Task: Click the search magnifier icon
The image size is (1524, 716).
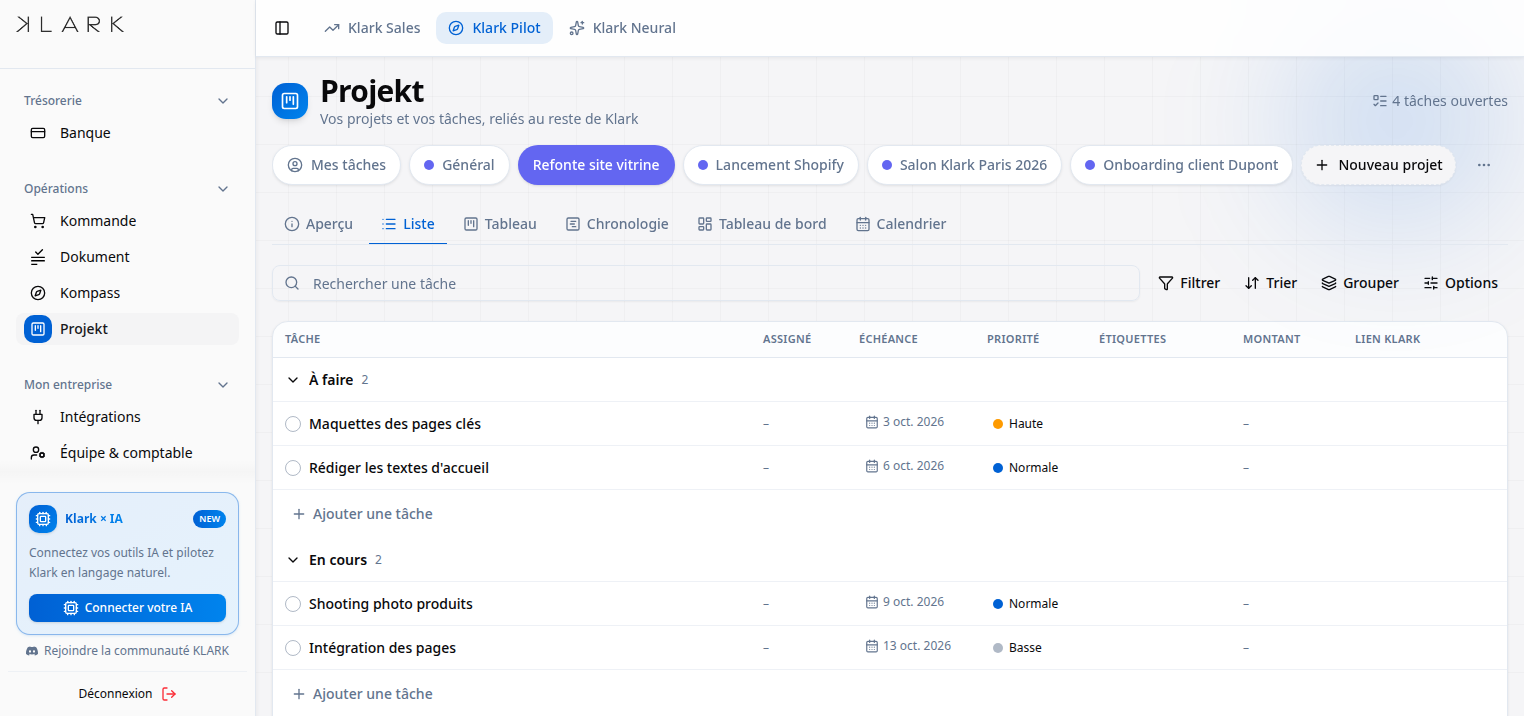Action: tap(293, 284)
